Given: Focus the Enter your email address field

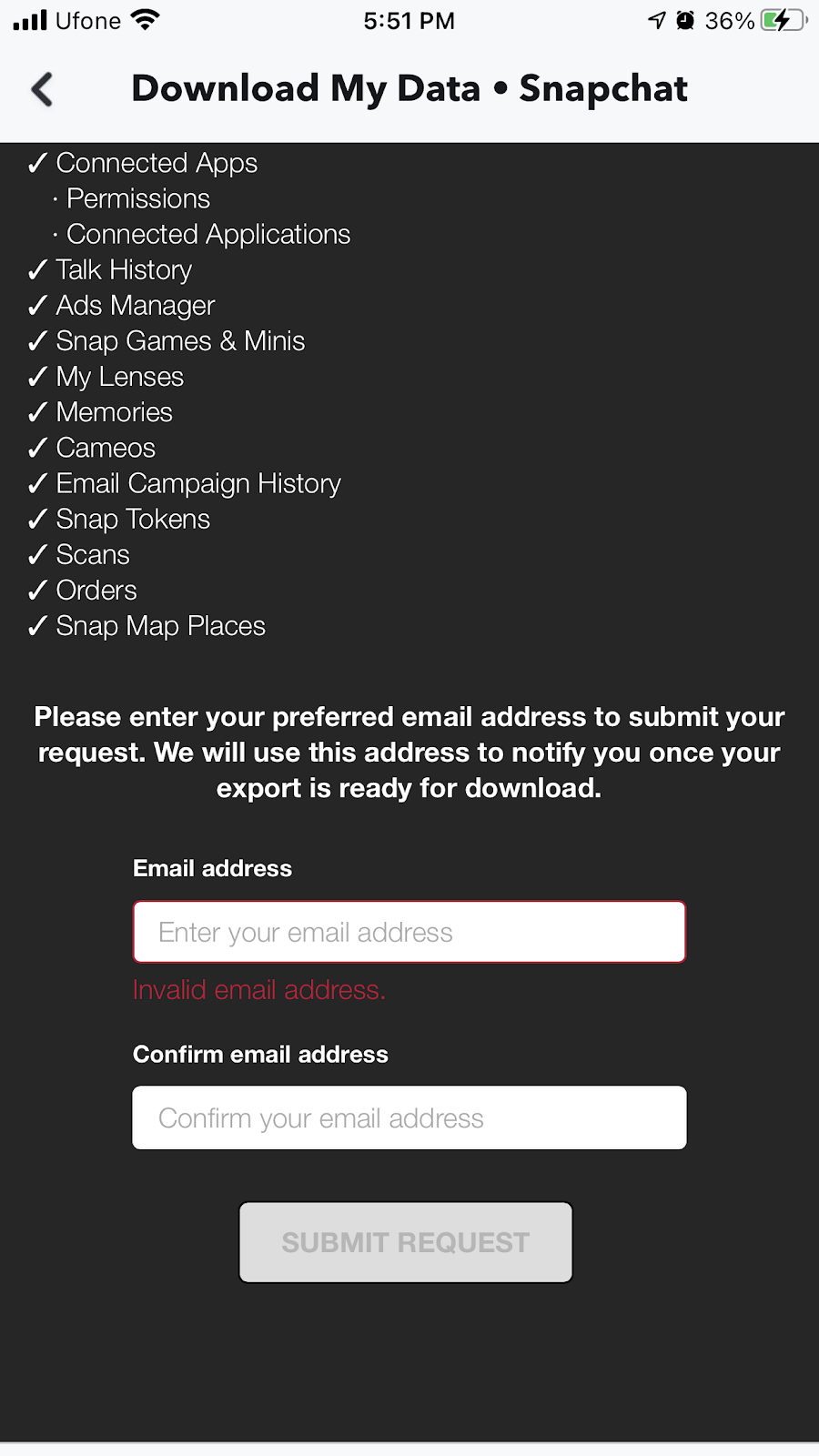Looking at the screenshot, I should [409, 933].
